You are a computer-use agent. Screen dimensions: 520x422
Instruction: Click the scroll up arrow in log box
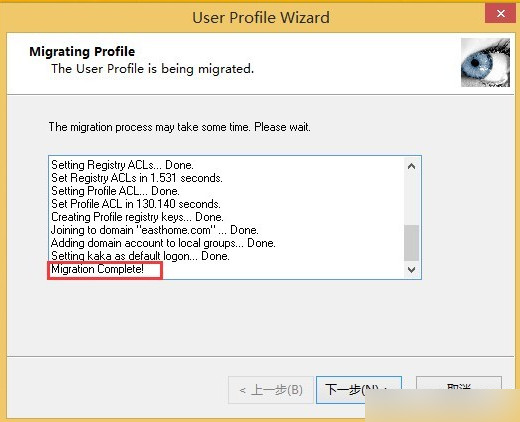412,166
